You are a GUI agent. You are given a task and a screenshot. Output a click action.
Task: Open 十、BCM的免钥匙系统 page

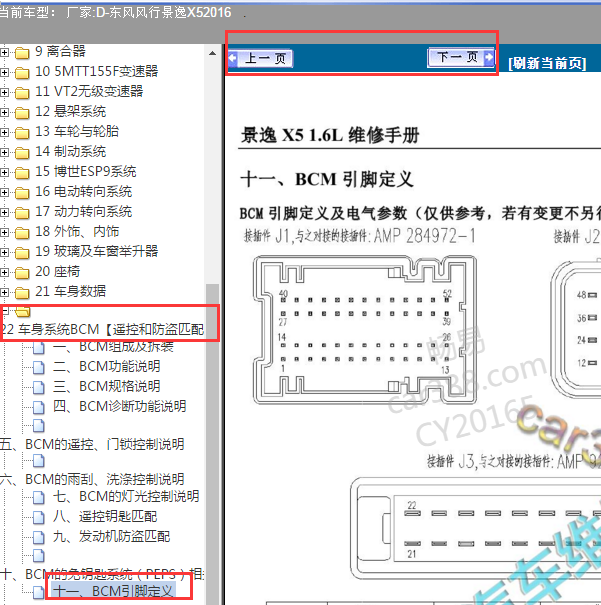tap(102, 574)
